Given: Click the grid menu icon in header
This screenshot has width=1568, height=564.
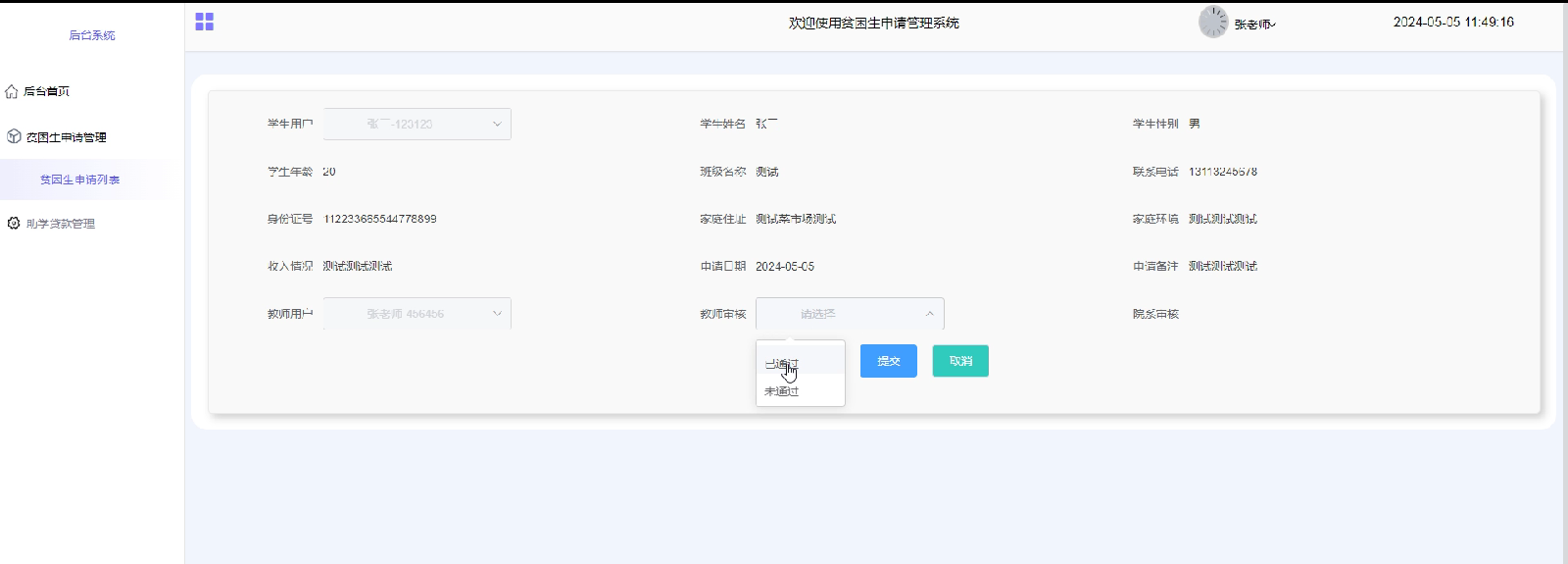Looking at the screenshot, I should click(x=204, y=22).
